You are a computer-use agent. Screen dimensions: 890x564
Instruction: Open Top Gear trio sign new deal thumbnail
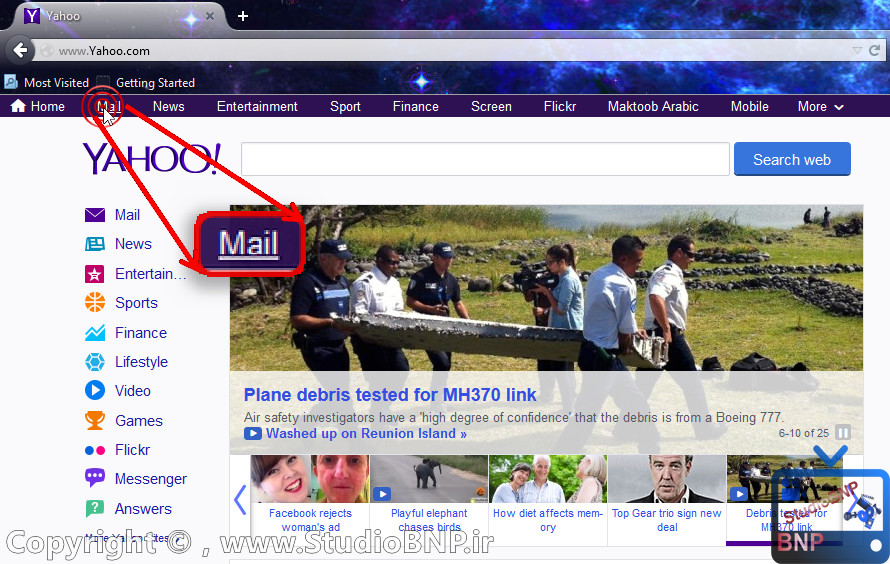tap(667, 479)
